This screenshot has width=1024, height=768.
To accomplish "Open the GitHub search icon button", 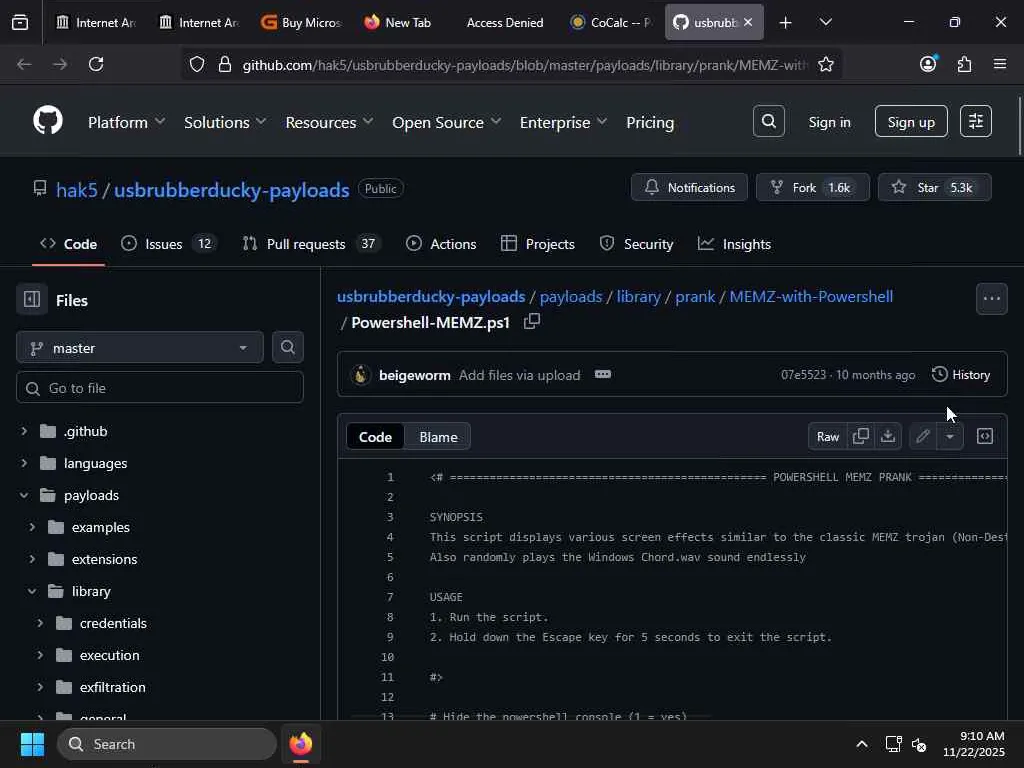I will [769, 121].
